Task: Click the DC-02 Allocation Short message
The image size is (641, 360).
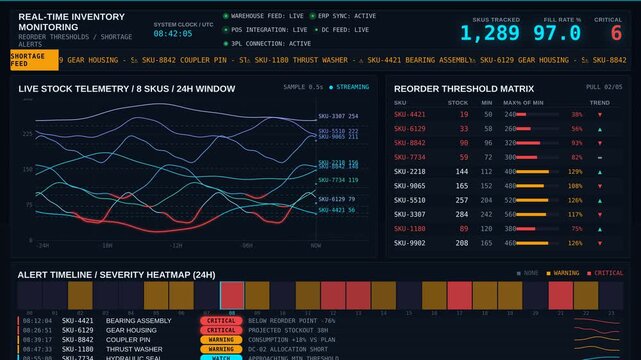Action: (x=288, y=349)
